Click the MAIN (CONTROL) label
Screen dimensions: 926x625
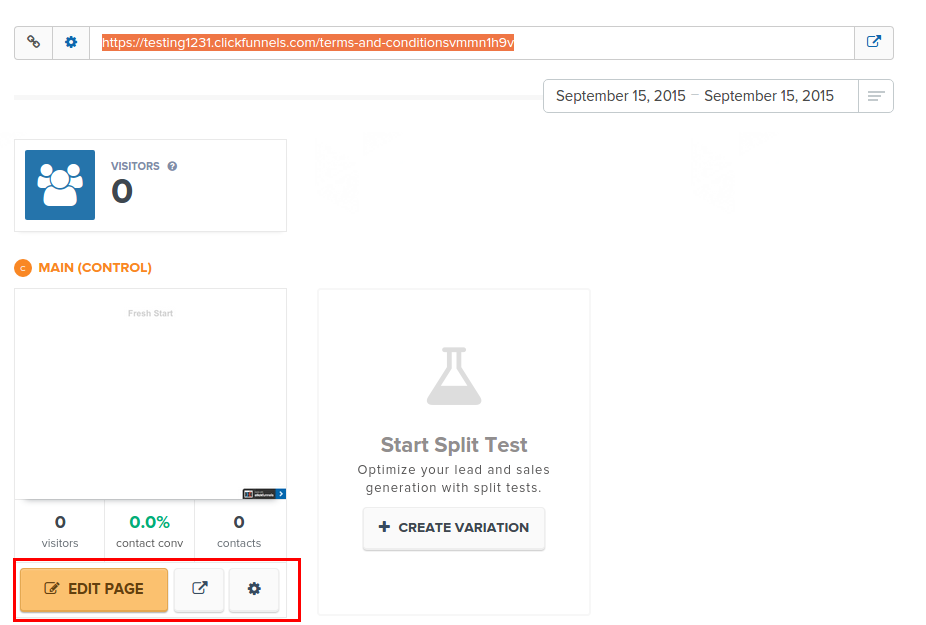click(x=95, y=268)
